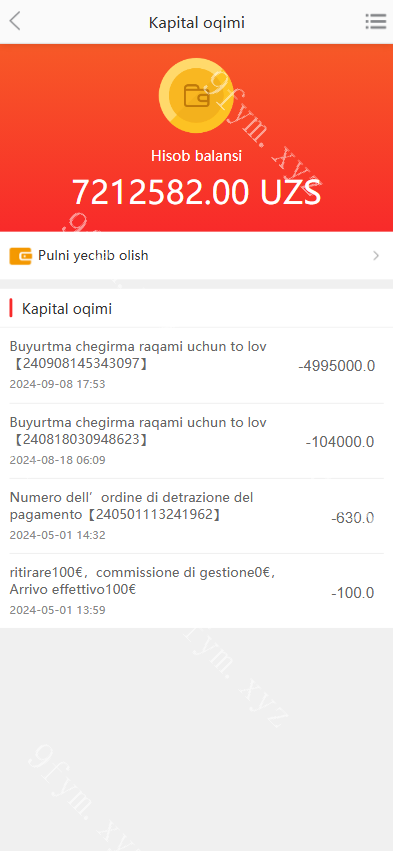Select the 2024-05-01 13:59 timestamp
Image resolution: width=393 pixels, height=851 pixels.
(x=58, y=610)
